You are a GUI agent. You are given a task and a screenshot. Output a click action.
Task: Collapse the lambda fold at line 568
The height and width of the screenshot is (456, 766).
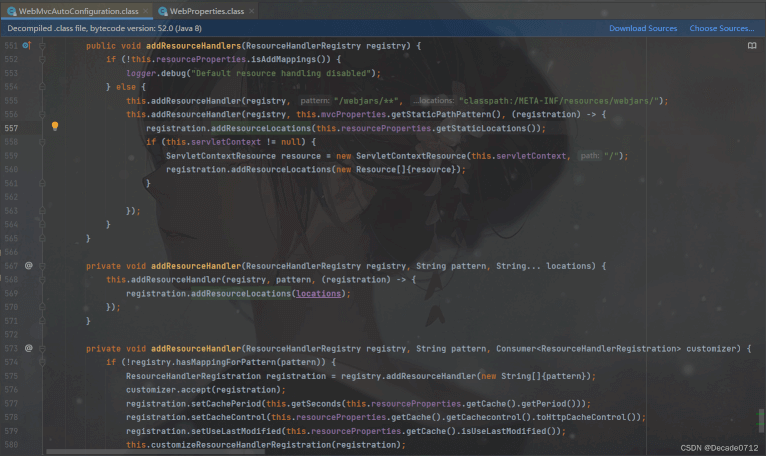pyautogui.click(x=43, y=280)
